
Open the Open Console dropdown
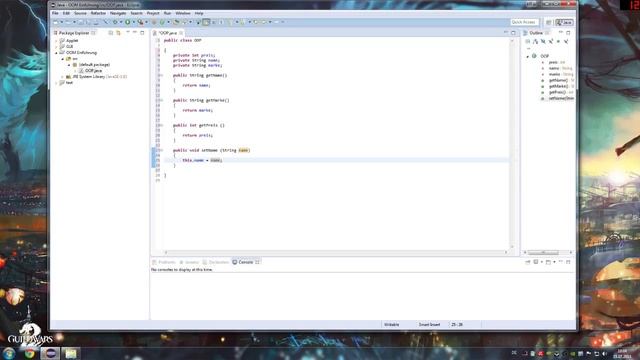click(x=554, y=262)
